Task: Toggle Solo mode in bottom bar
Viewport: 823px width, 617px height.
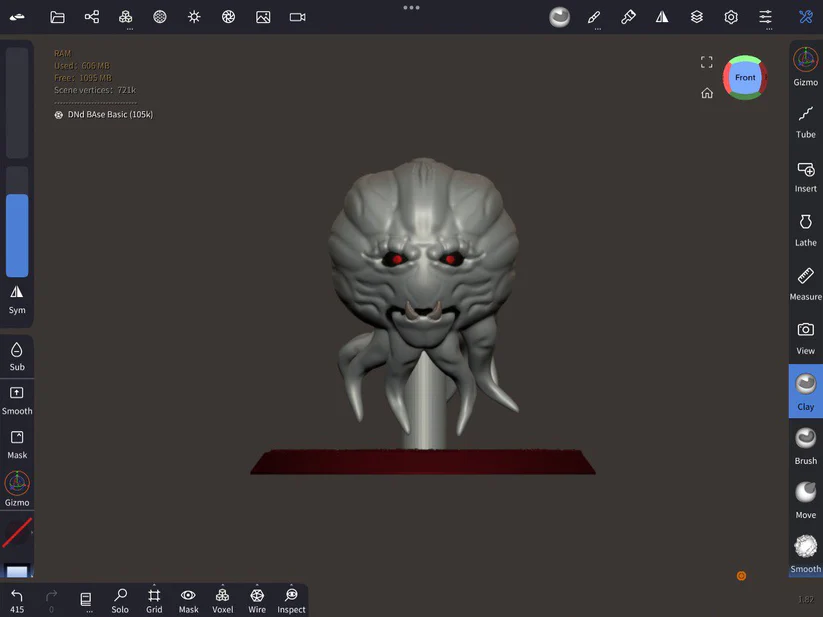Action: [x=120, y=601]
